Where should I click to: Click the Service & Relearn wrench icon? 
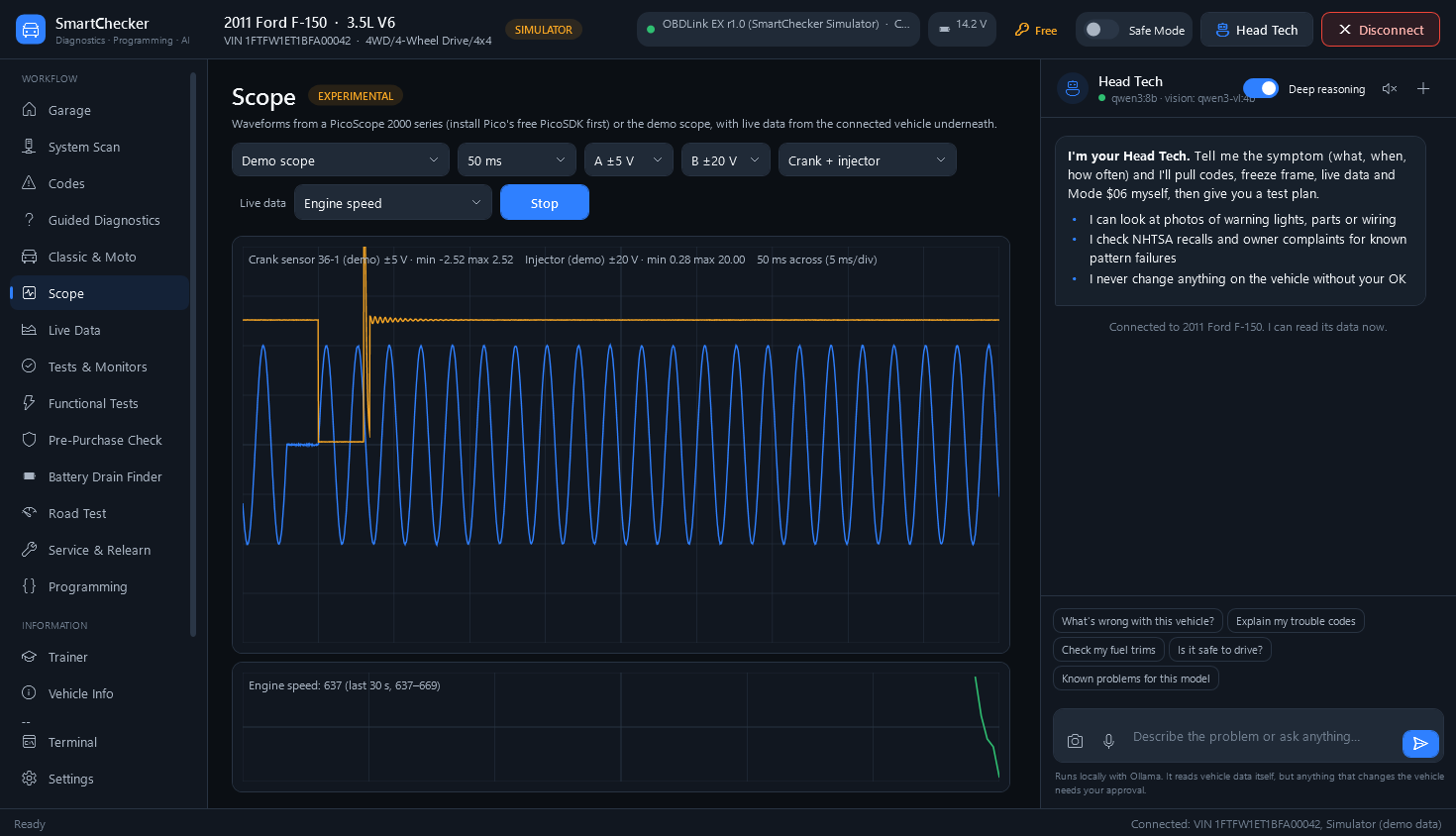point(29,550)
